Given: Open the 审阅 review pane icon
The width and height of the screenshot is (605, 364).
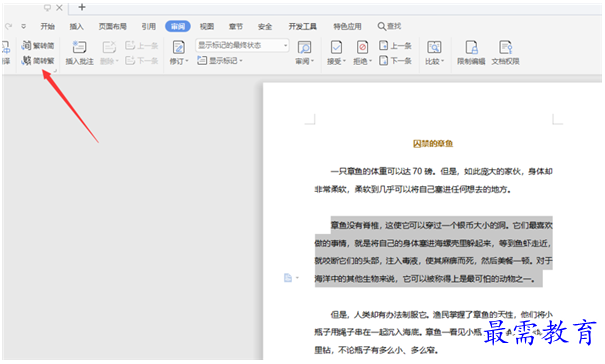Looking at the screenshot, I should pyautogui.click(x=304, y=47).
